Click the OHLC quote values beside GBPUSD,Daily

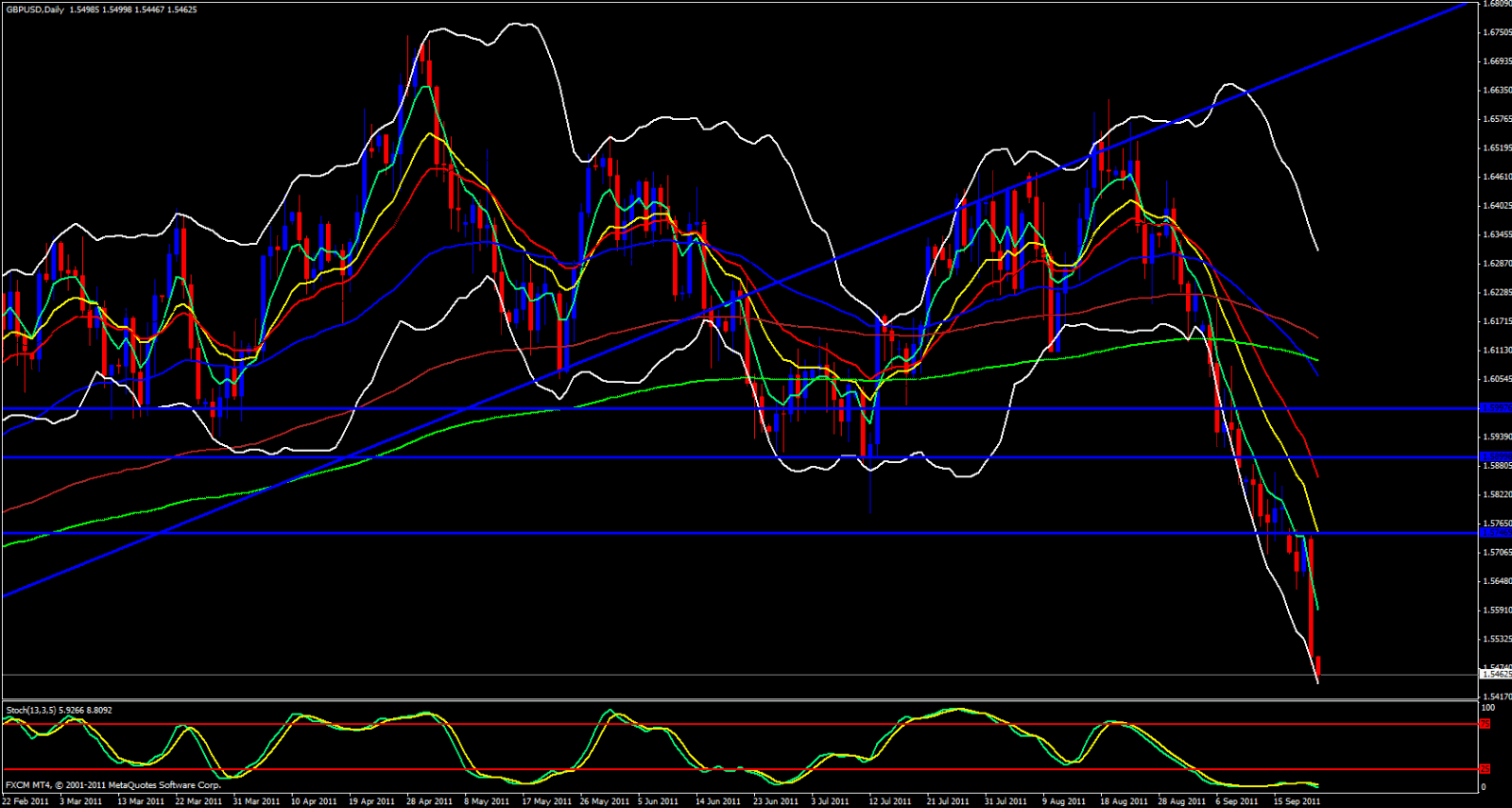coord(133,9)
